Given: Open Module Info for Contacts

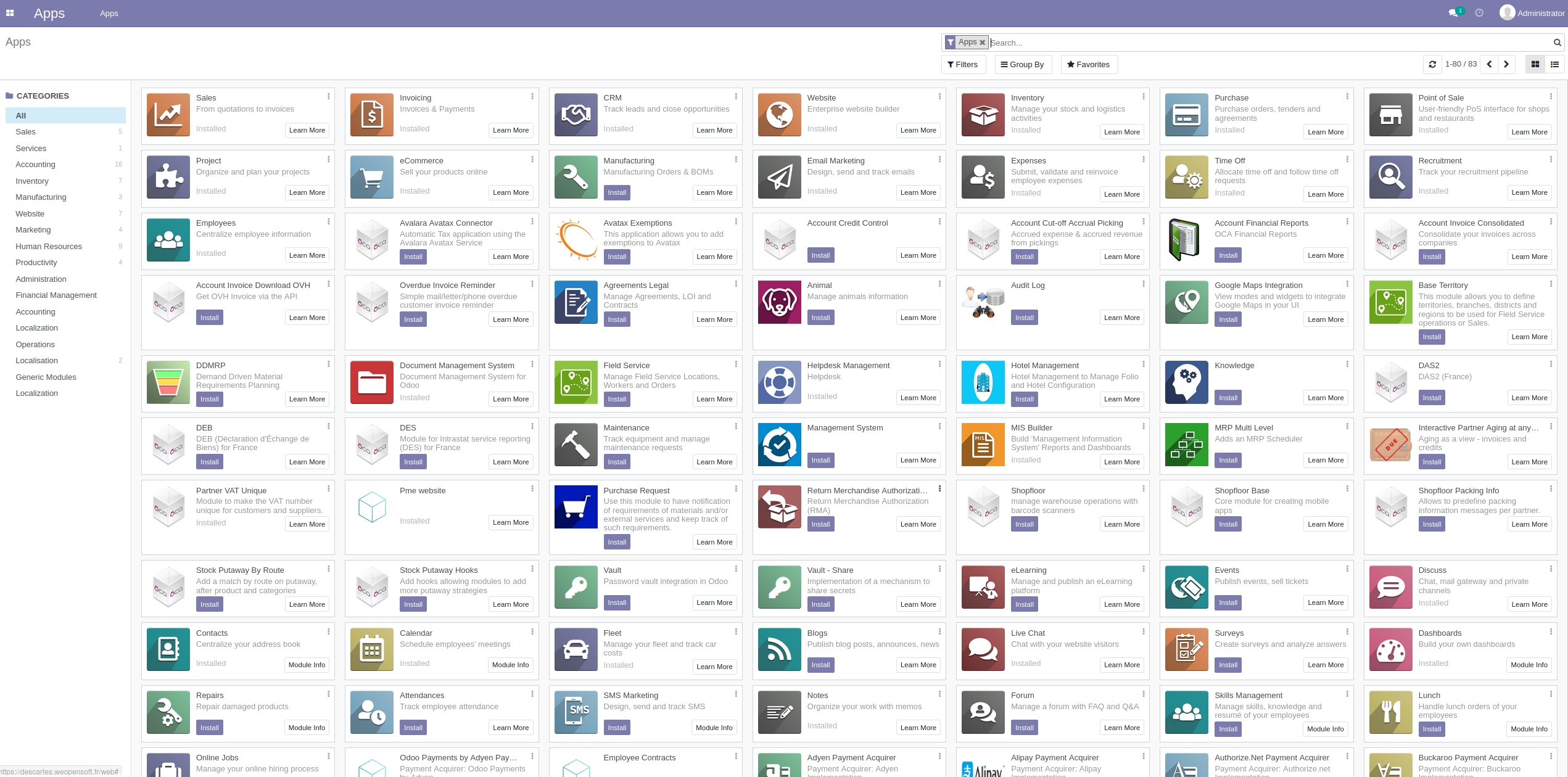Looking at the screenshot, I should click(x=307, y=665).
